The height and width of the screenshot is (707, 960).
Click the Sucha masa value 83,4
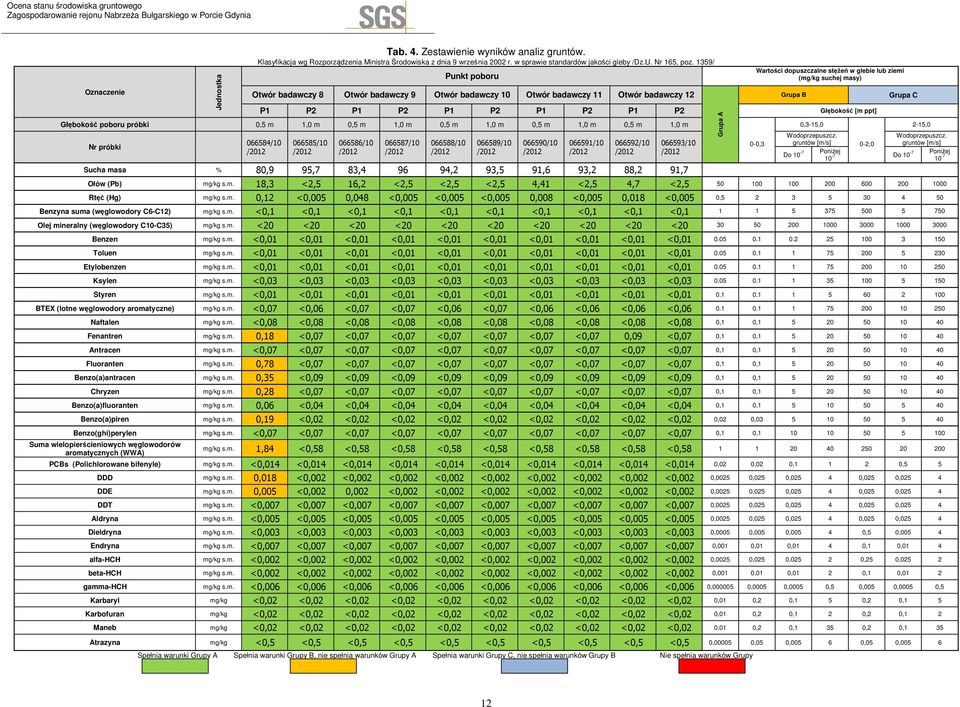coord(357,170)
